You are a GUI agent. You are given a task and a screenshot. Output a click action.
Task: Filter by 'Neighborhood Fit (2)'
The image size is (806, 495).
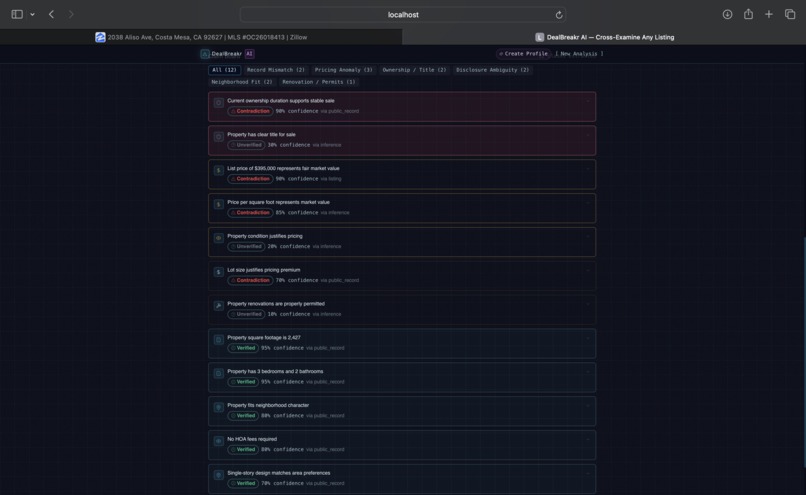[242, 82]
